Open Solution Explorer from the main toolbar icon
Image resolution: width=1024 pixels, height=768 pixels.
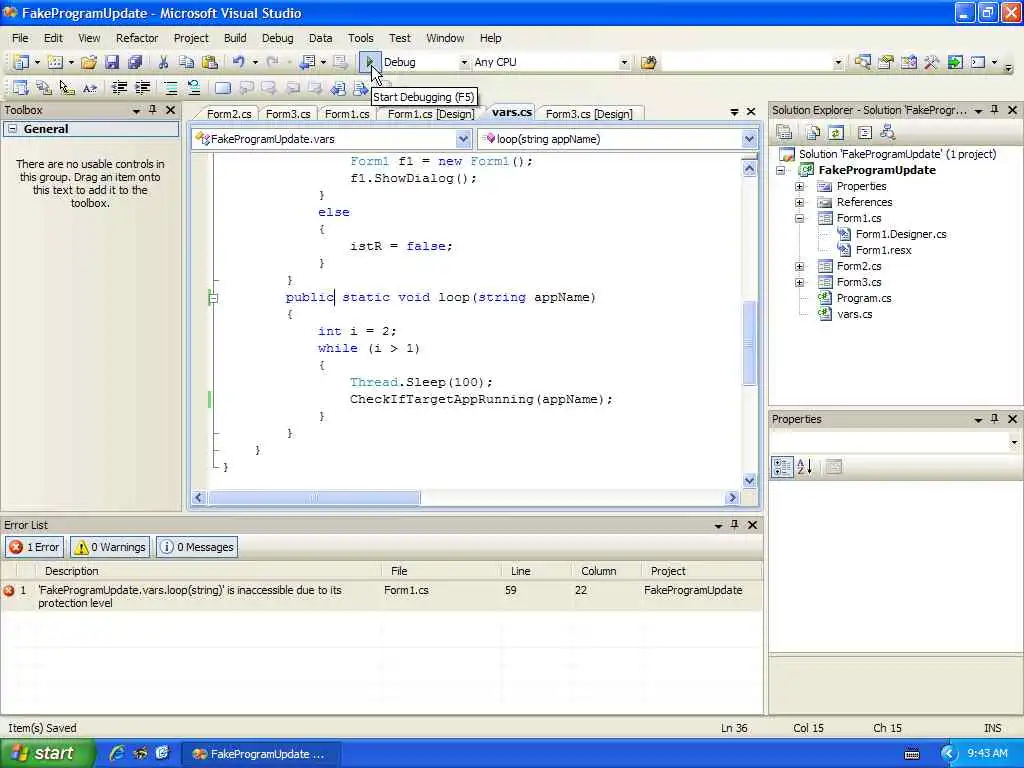(862, 62)
